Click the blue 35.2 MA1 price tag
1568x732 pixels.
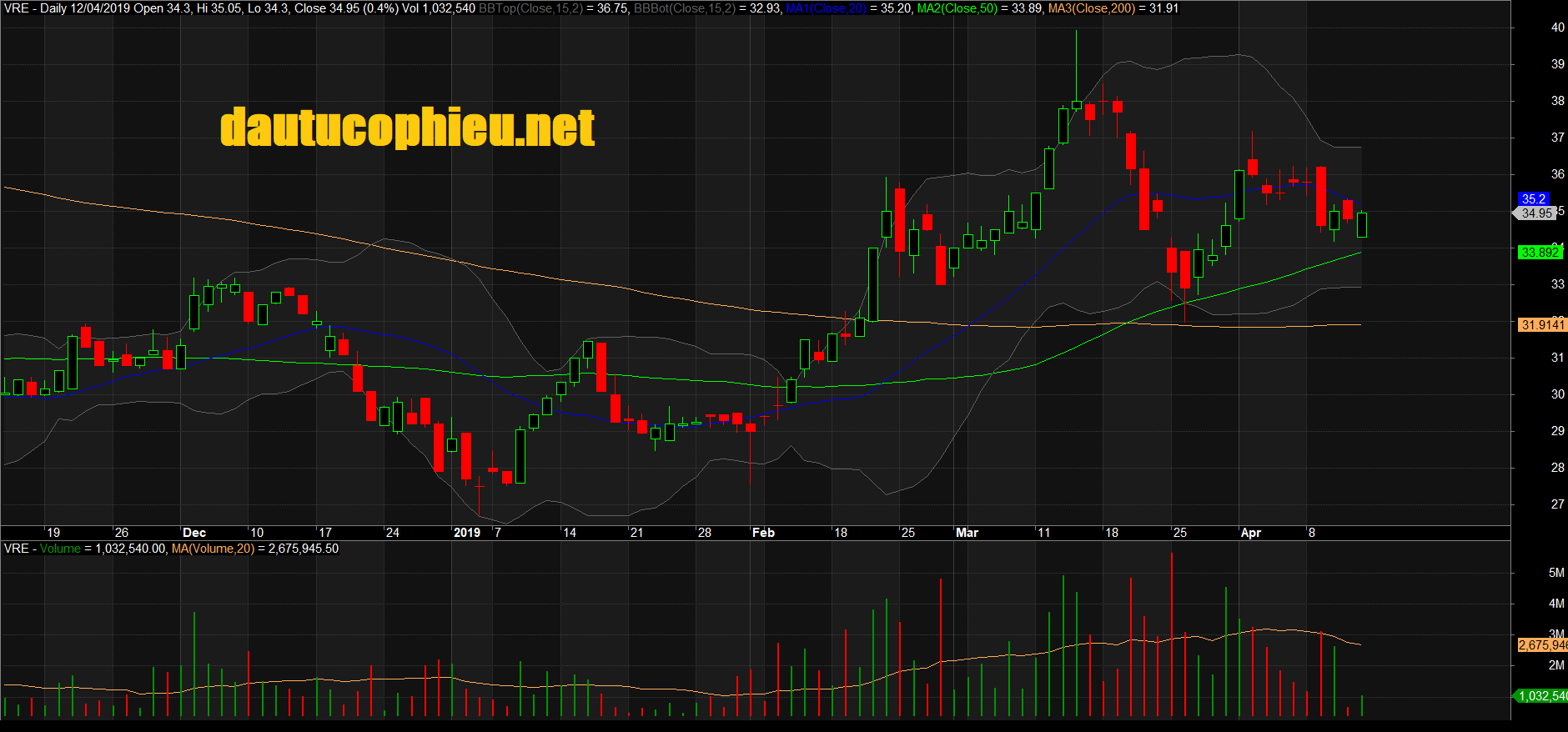point(1533,198)
